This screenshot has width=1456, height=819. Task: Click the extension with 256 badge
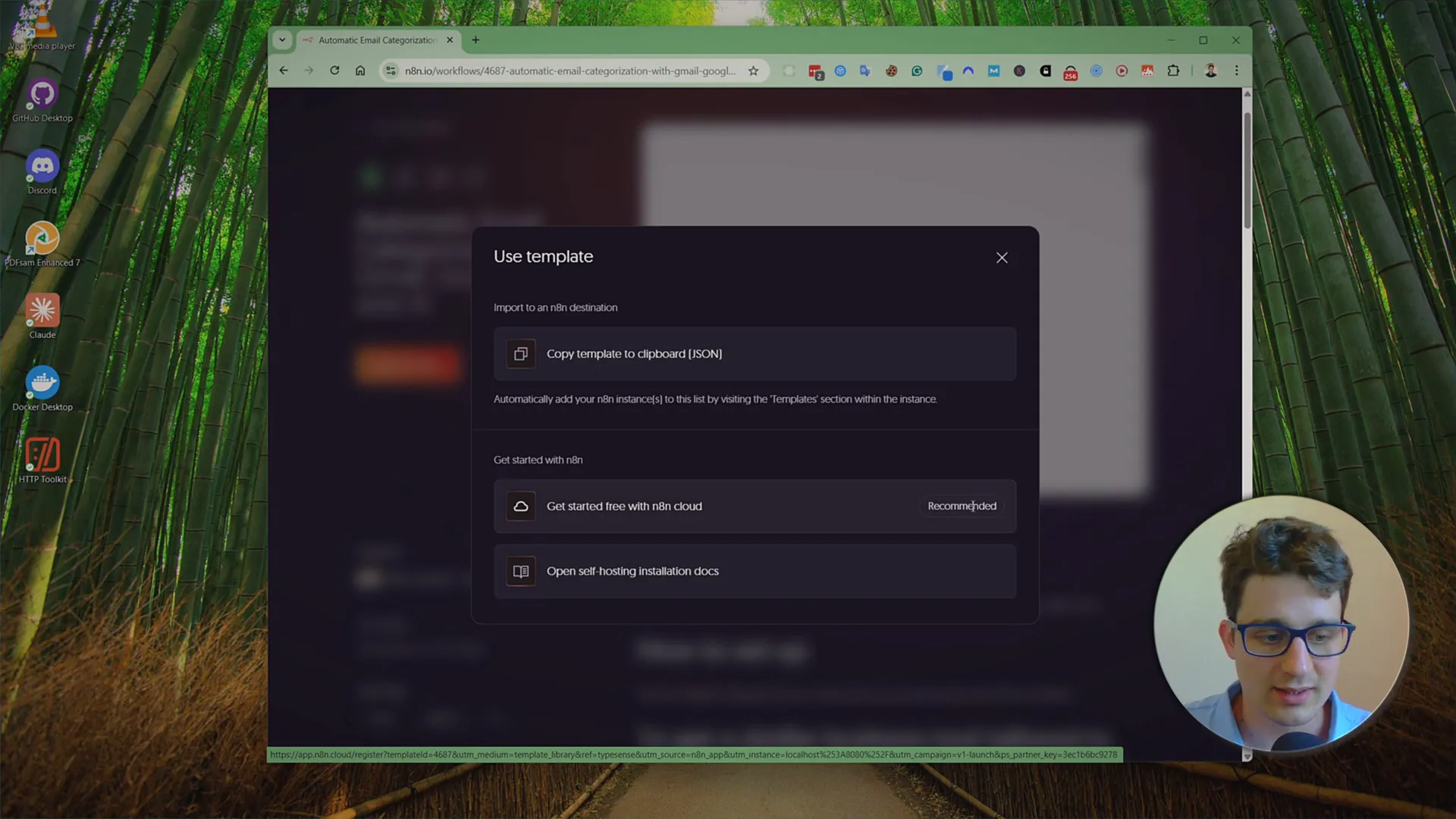[1070, 71]
